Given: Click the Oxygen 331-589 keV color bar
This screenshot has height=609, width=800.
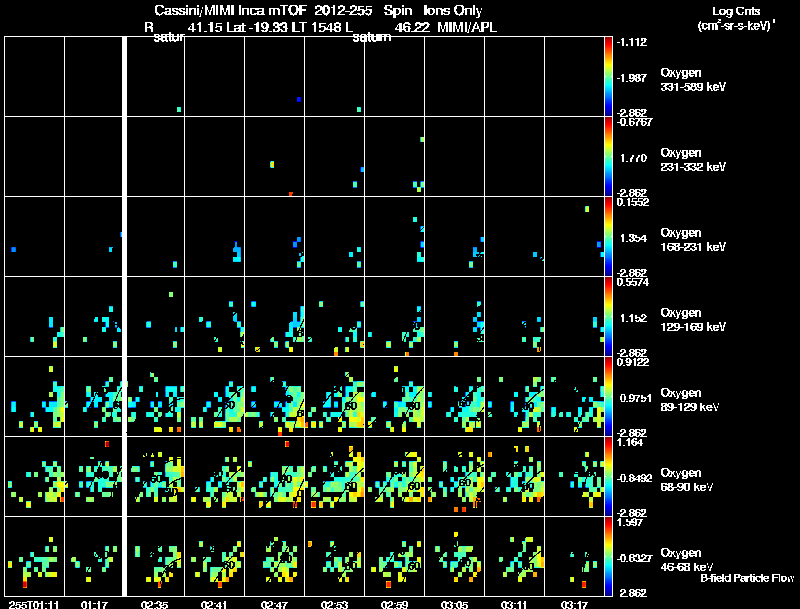Looking at the screenshot, I should tap(608, 77).
